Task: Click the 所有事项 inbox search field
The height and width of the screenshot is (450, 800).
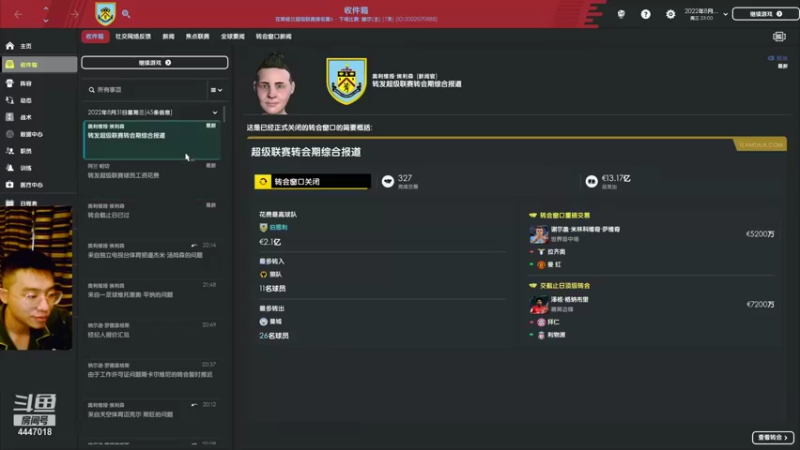Action: 145,90
